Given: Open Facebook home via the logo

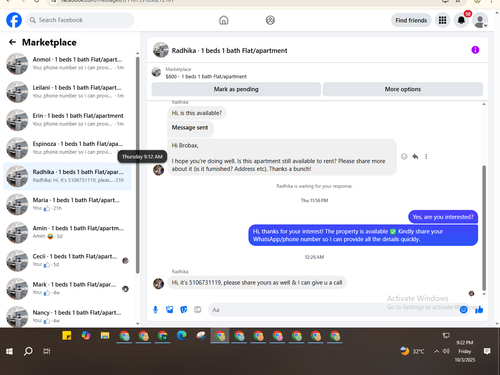Looking at the screenshot, I should coord(14,20).
